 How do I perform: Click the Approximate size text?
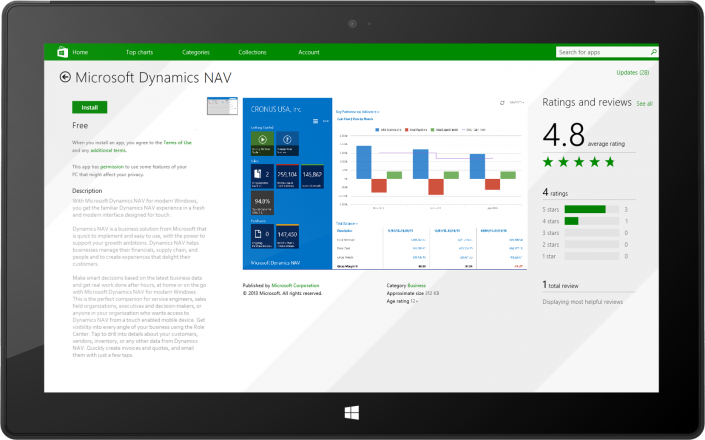(x=413, y=293)
